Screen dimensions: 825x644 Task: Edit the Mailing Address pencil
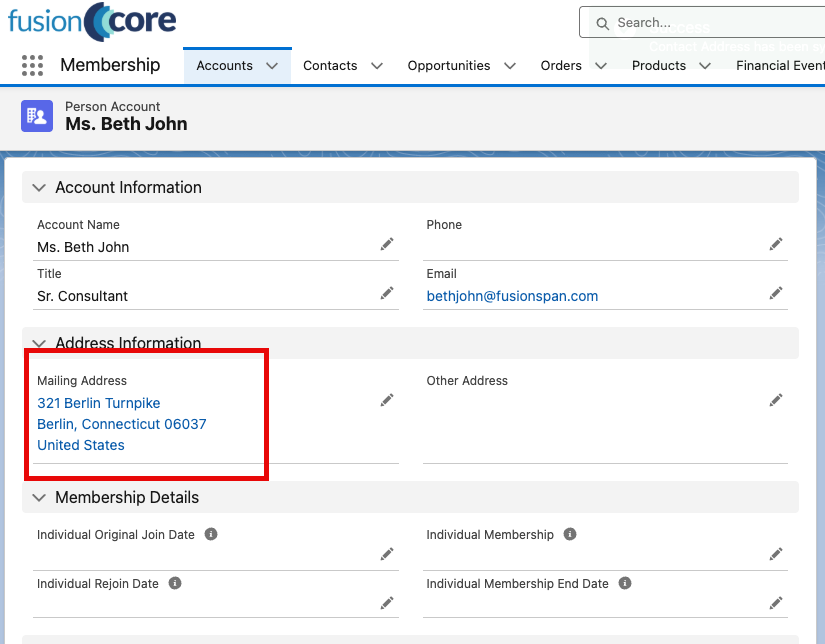click(387, 400)
